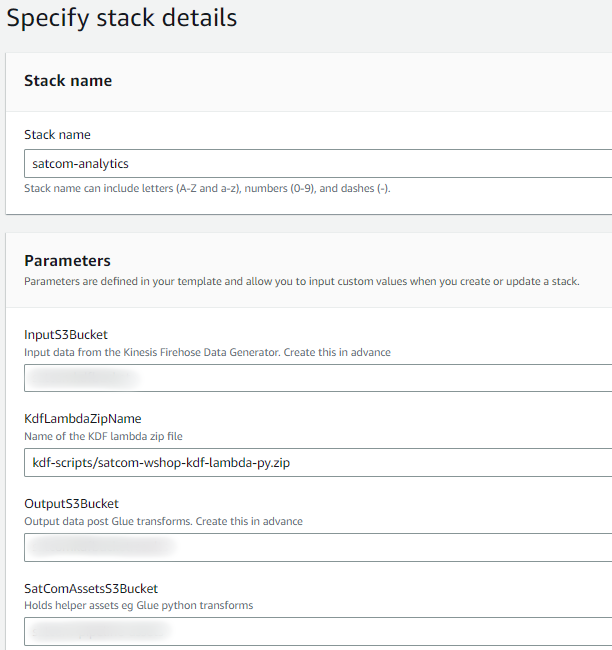Click the 'Output data post Glue transforms' description
The image size is (612, 650).
click(163, 521)
